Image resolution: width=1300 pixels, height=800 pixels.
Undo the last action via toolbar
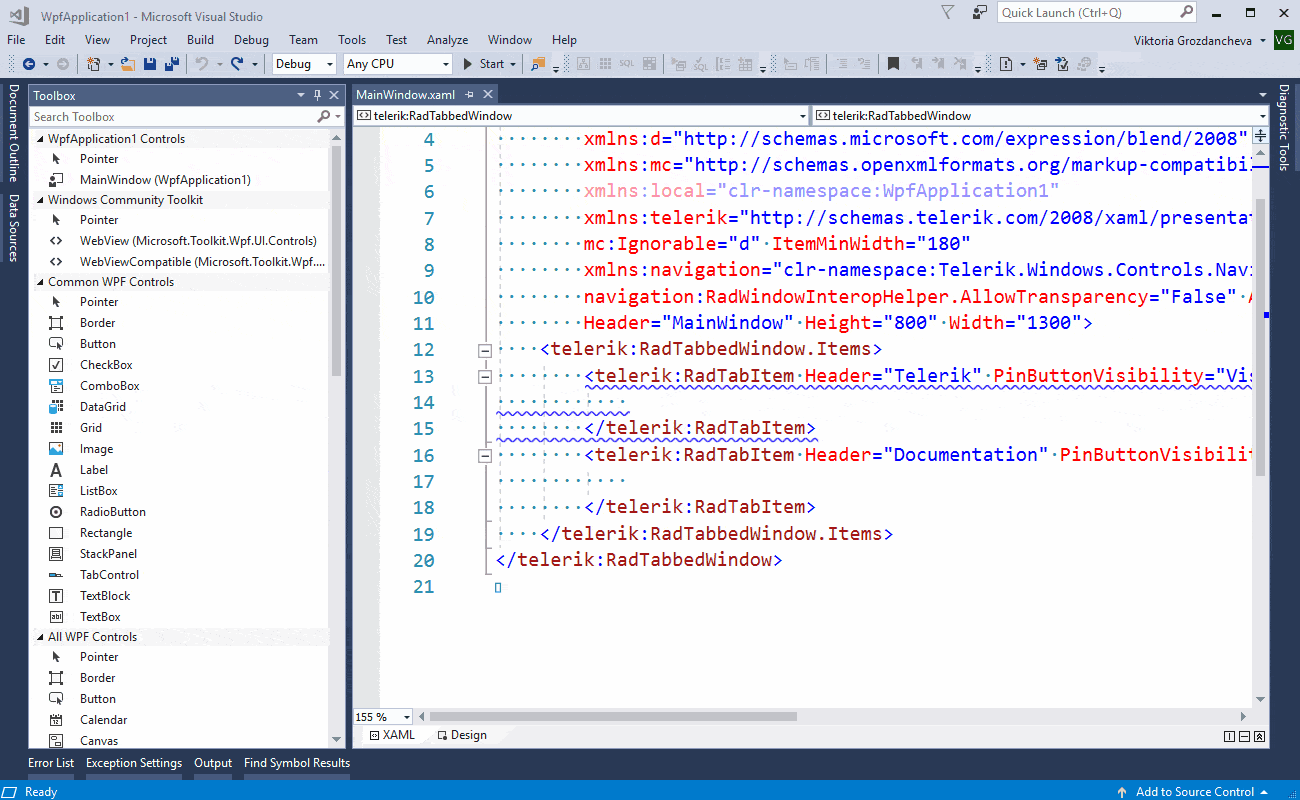[x=201, y=64]
